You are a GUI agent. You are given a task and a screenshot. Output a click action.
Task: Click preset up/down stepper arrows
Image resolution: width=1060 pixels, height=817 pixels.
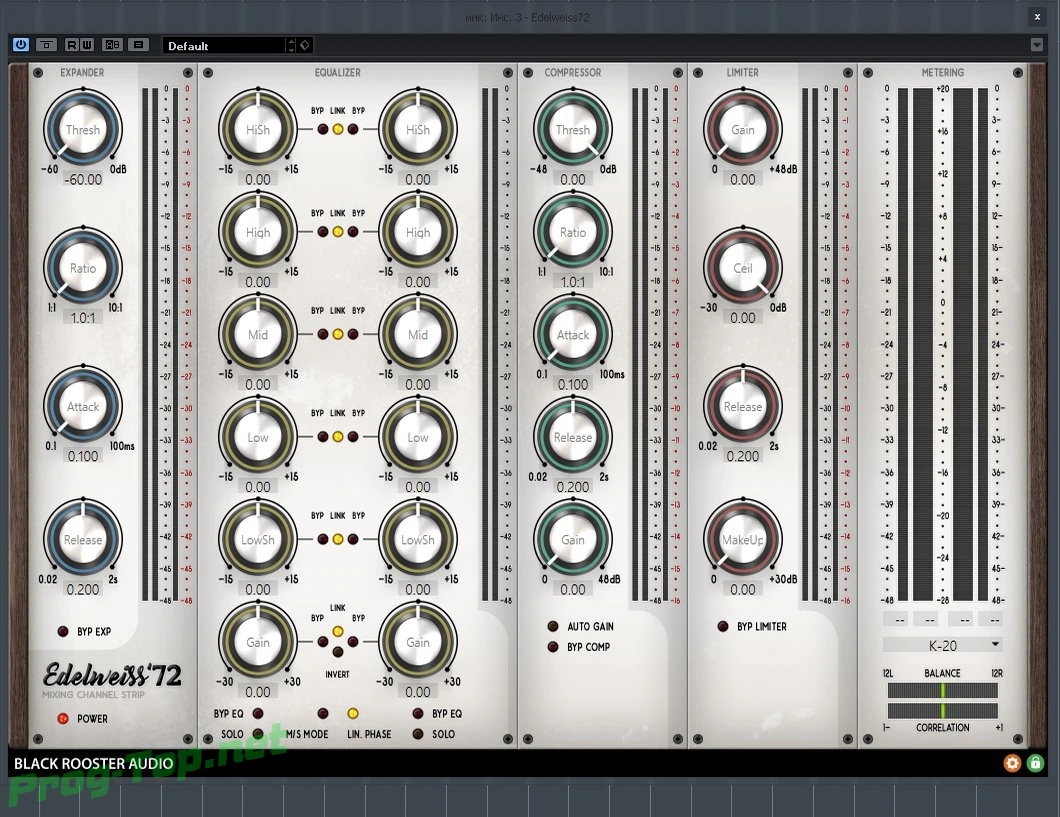(x=291, y=45)
